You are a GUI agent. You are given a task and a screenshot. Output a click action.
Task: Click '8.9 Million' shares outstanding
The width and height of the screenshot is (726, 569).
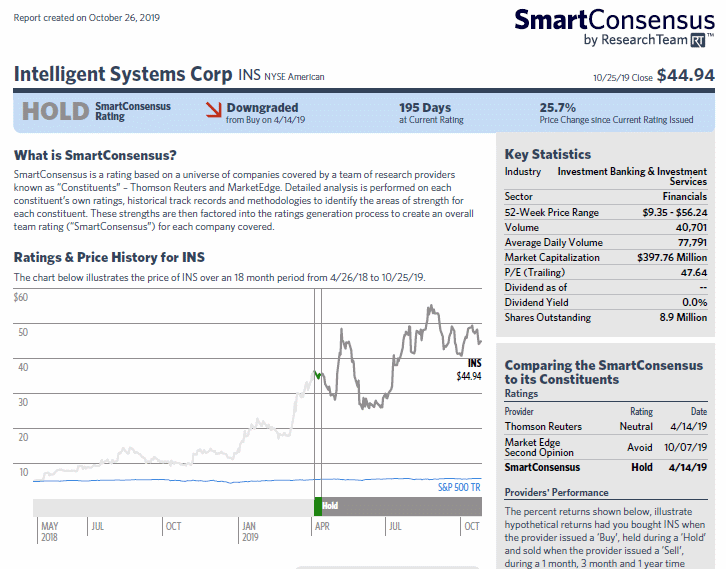(683, 317)
